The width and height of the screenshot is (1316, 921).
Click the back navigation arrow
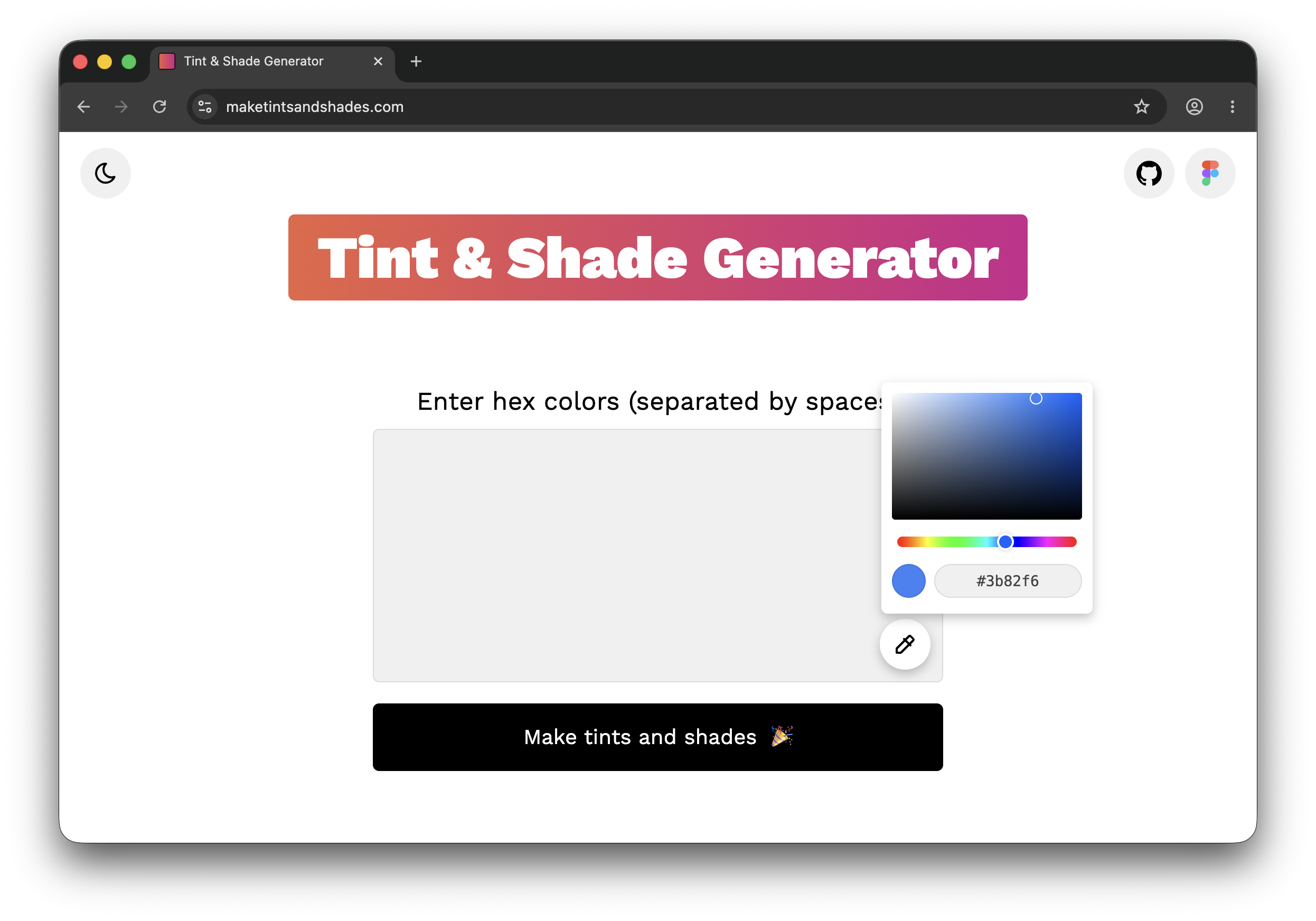pyautogui.click(x=83, y=107)
